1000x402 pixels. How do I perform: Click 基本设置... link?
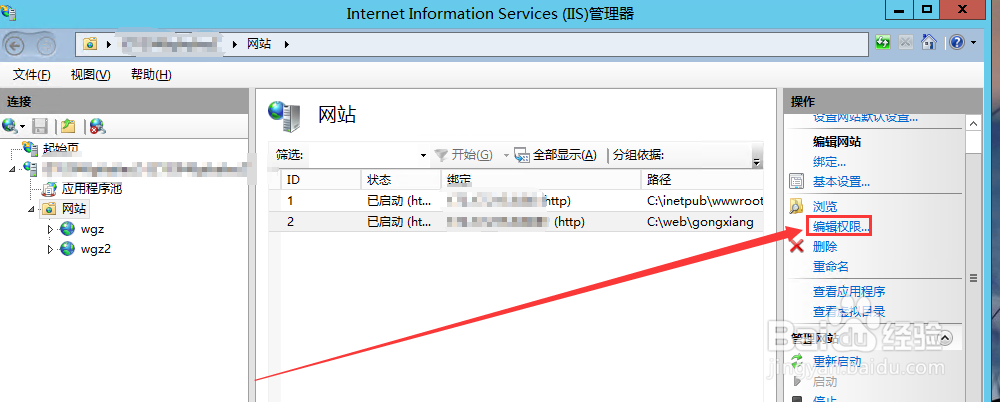tap(841, 182)
